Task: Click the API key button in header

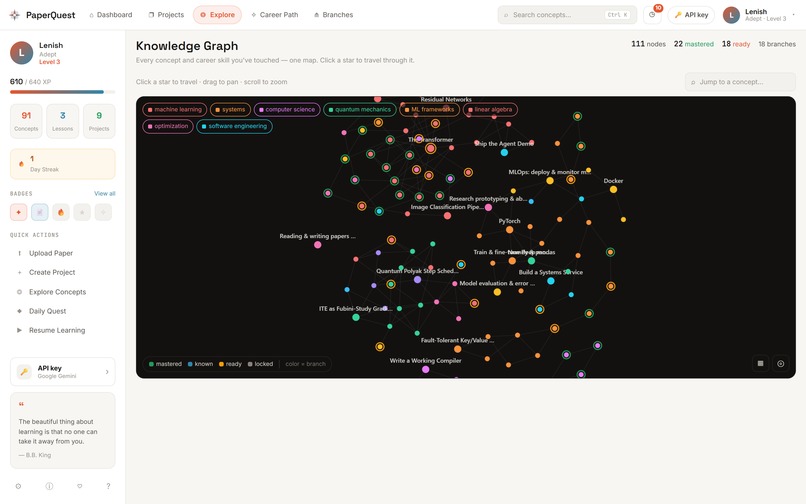Action: 691,15
